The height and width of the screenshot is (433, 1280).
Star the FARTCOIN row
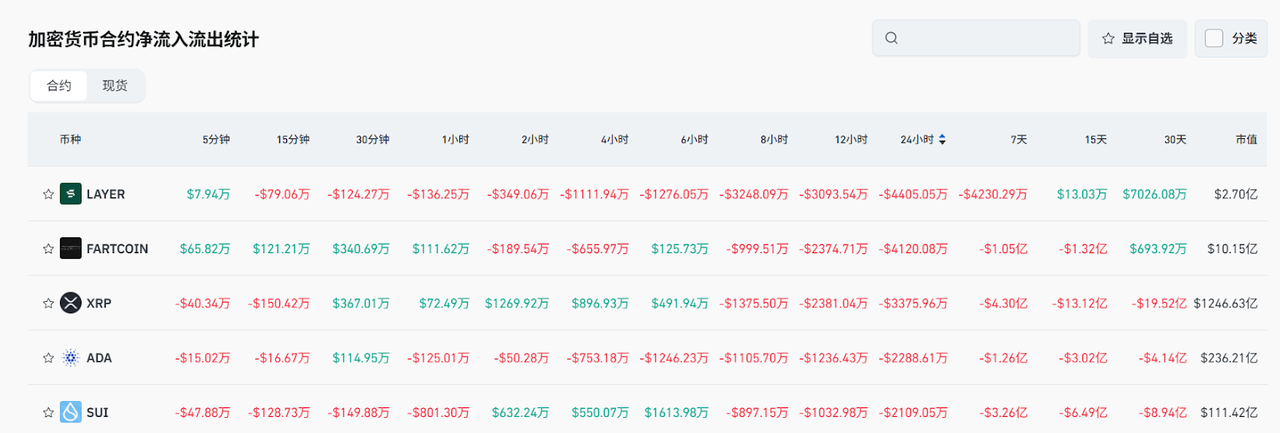(x=47, y=248)
